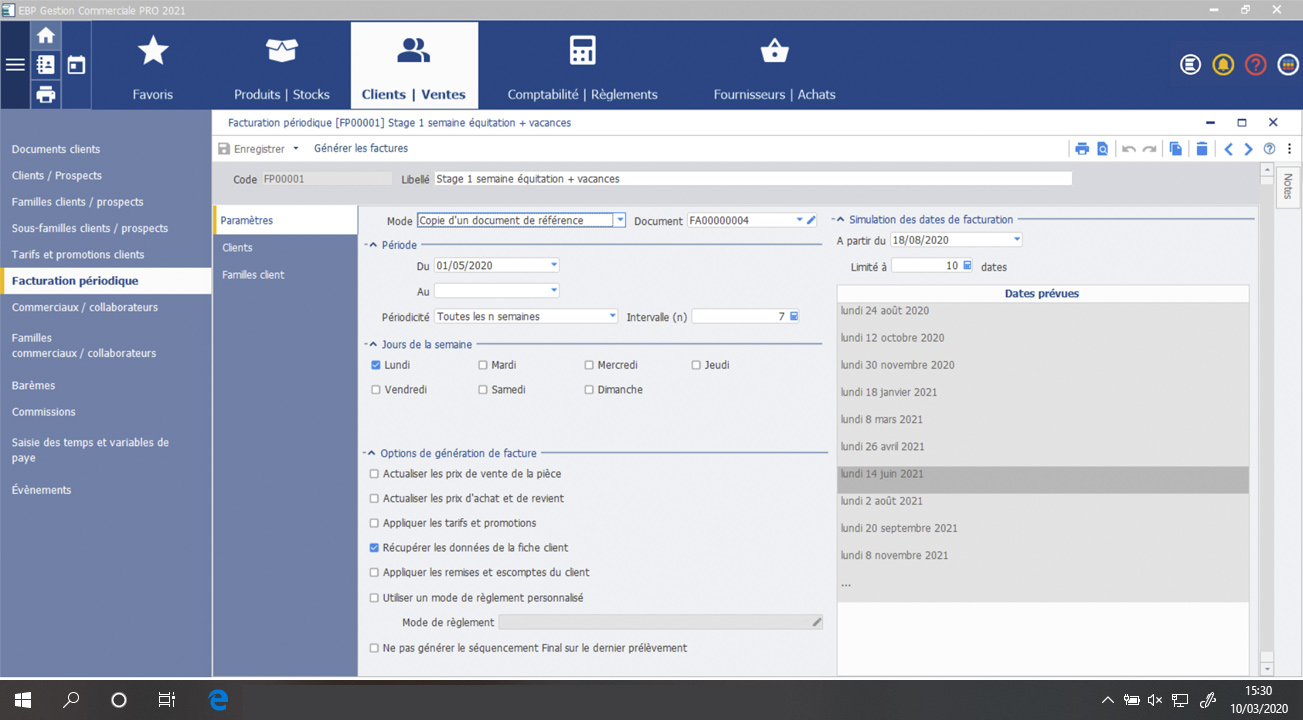Check the Vendredi checkbox

coord(375,390)
